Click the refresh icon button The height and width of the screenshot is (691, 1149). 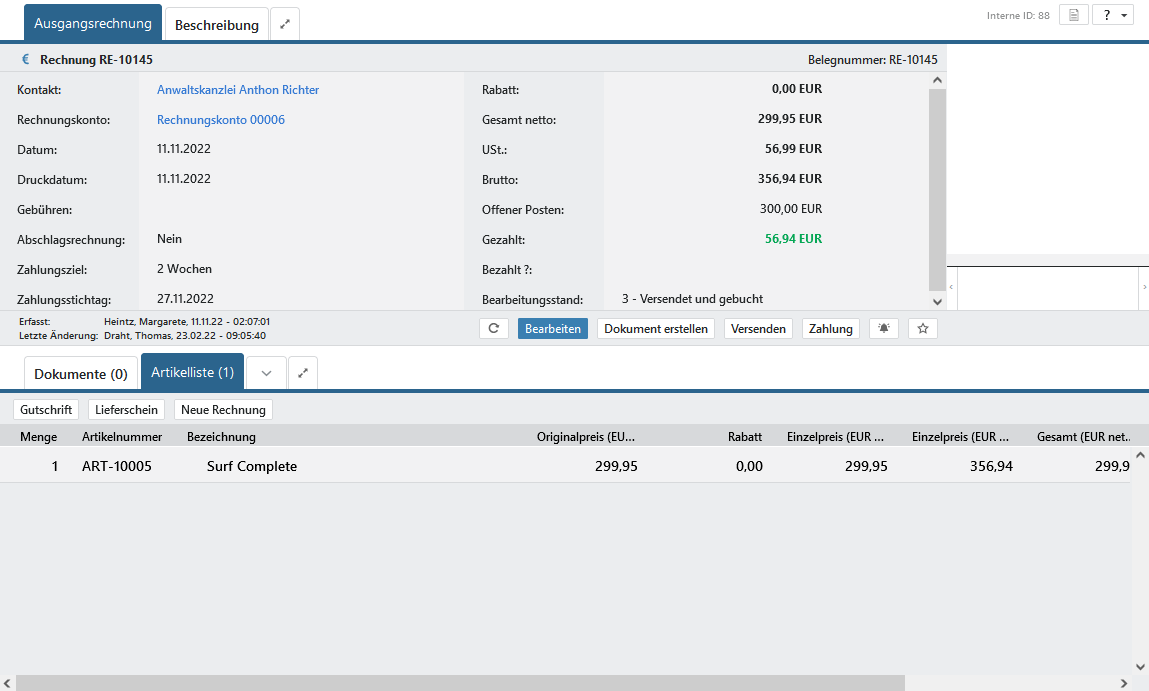tap(494, 329)
